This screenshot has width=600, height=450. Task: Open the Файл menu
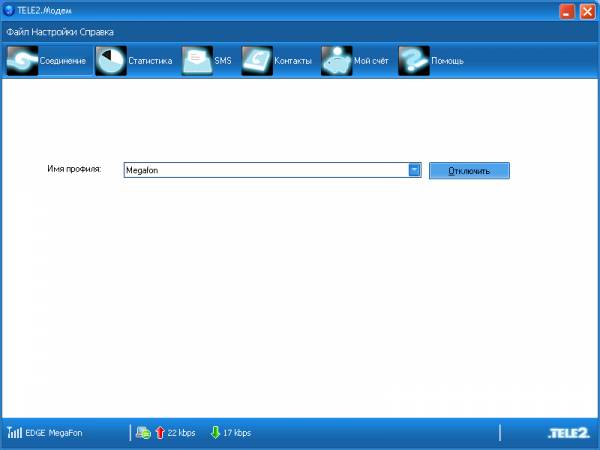coord(18,32)
